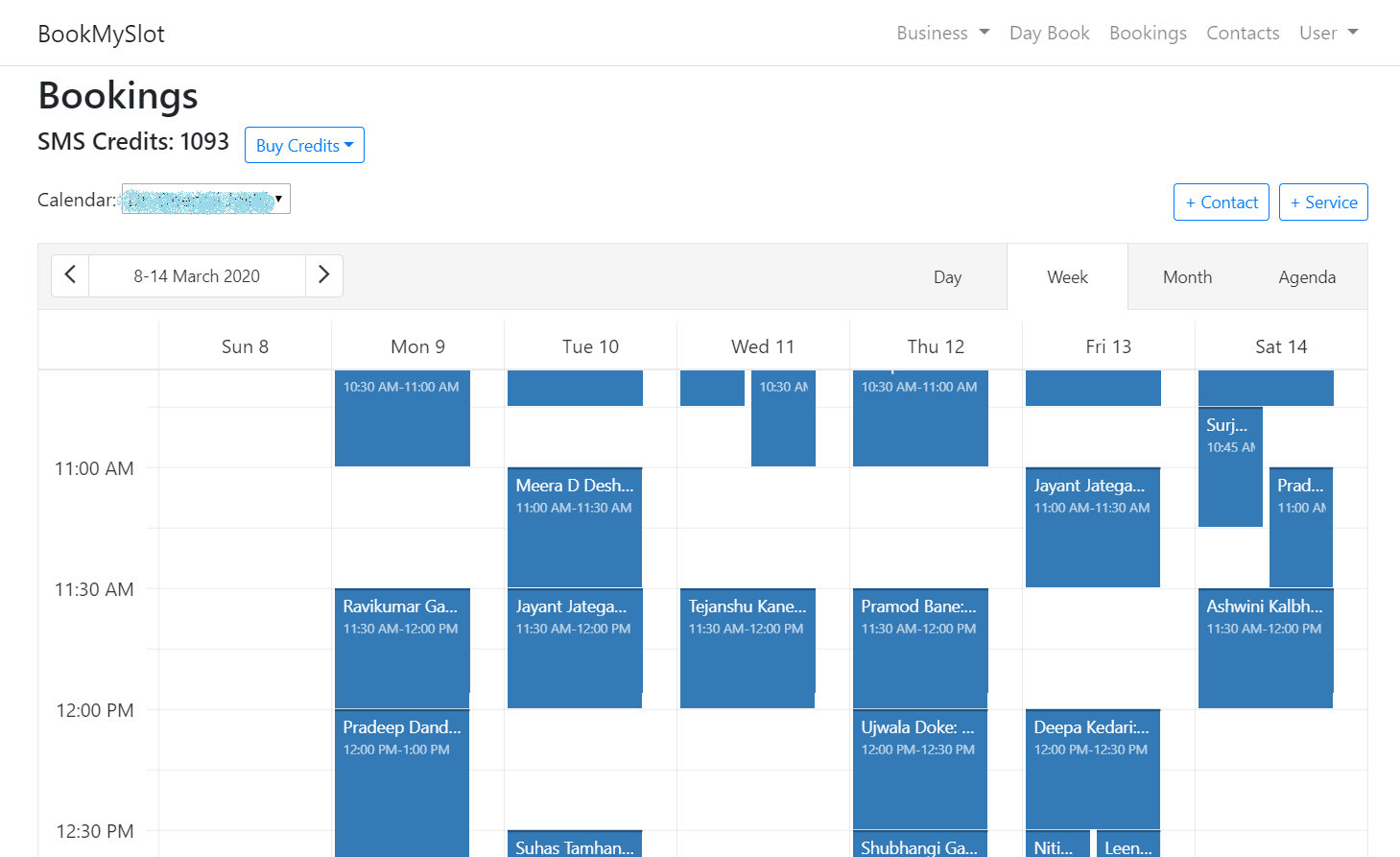The height and width of the screenshot is (857, 1400).
Task: Click the BookMySlot brand logo
Action: [101, 35]
